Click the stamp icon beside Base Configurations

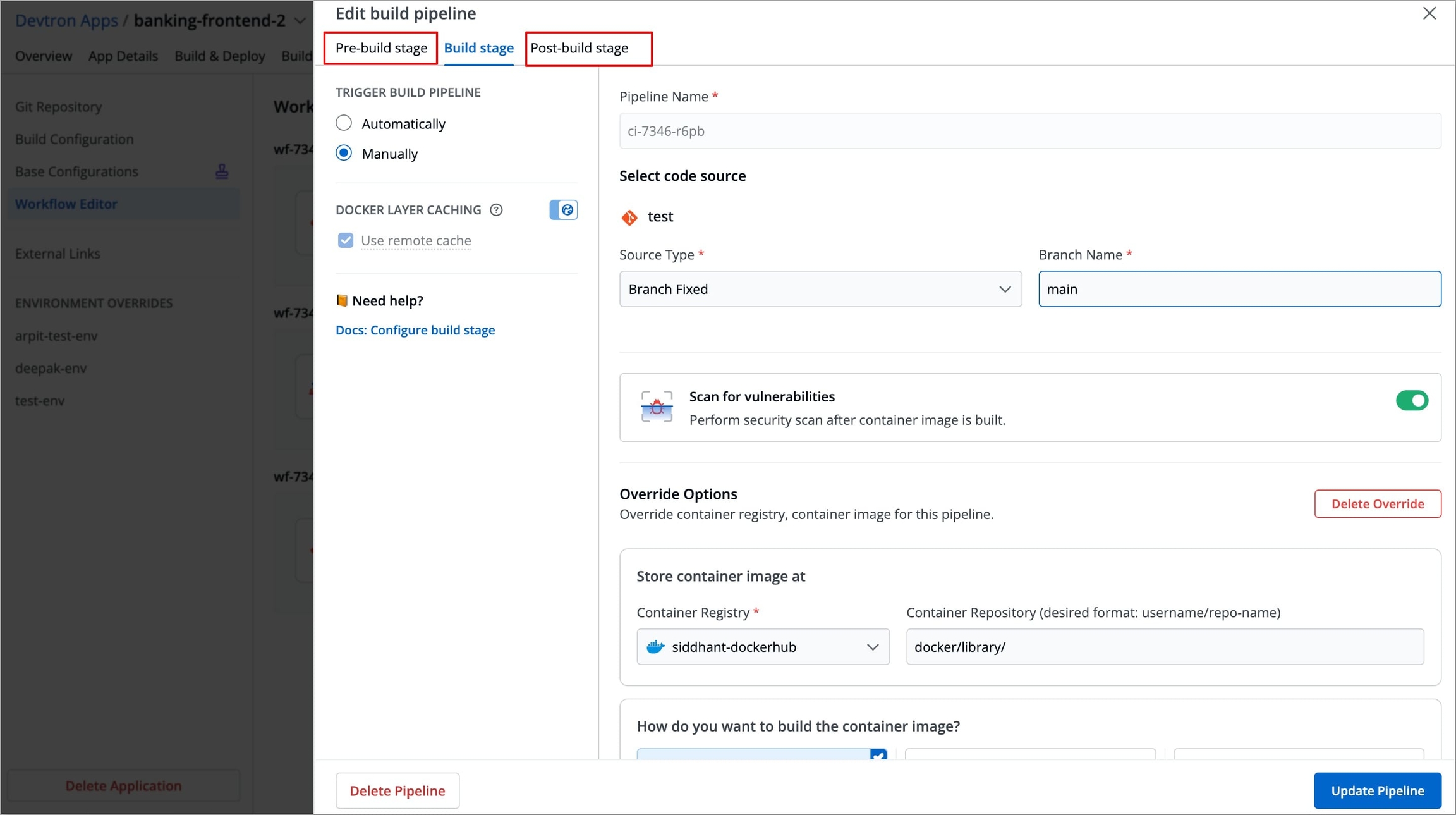coord(222,171)
